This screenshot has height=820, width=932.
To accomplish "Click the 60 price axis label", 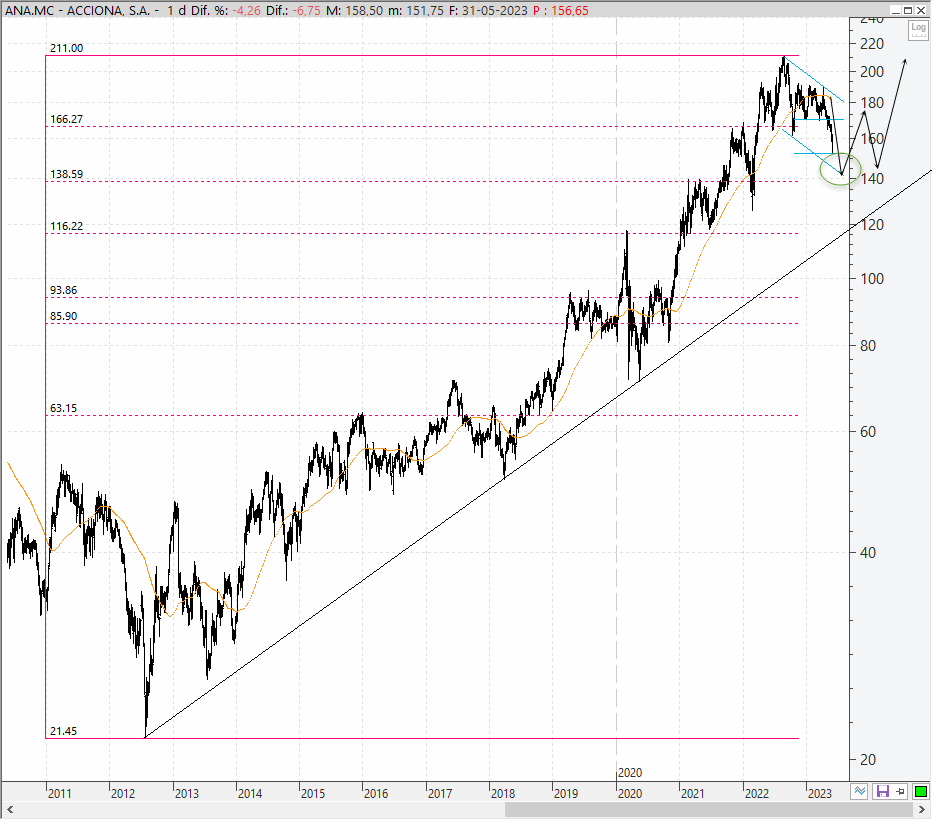I will pos(868,432).
